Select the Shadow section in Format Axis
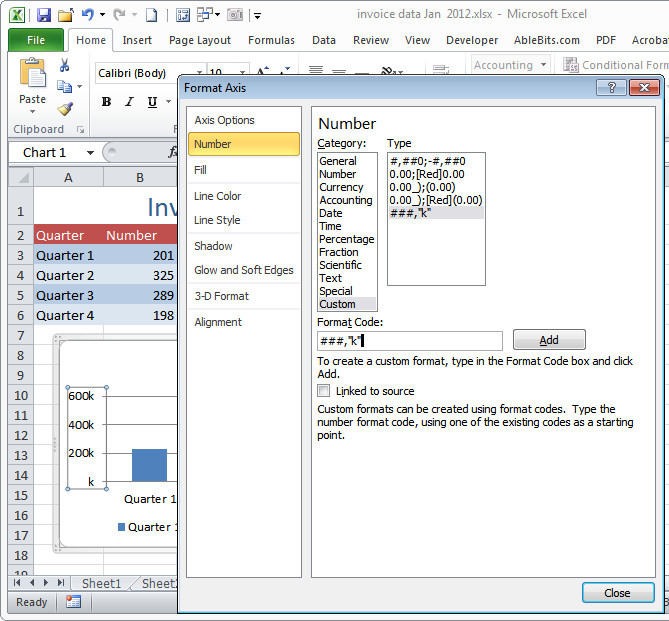The image size is (669, 621). 244,246
